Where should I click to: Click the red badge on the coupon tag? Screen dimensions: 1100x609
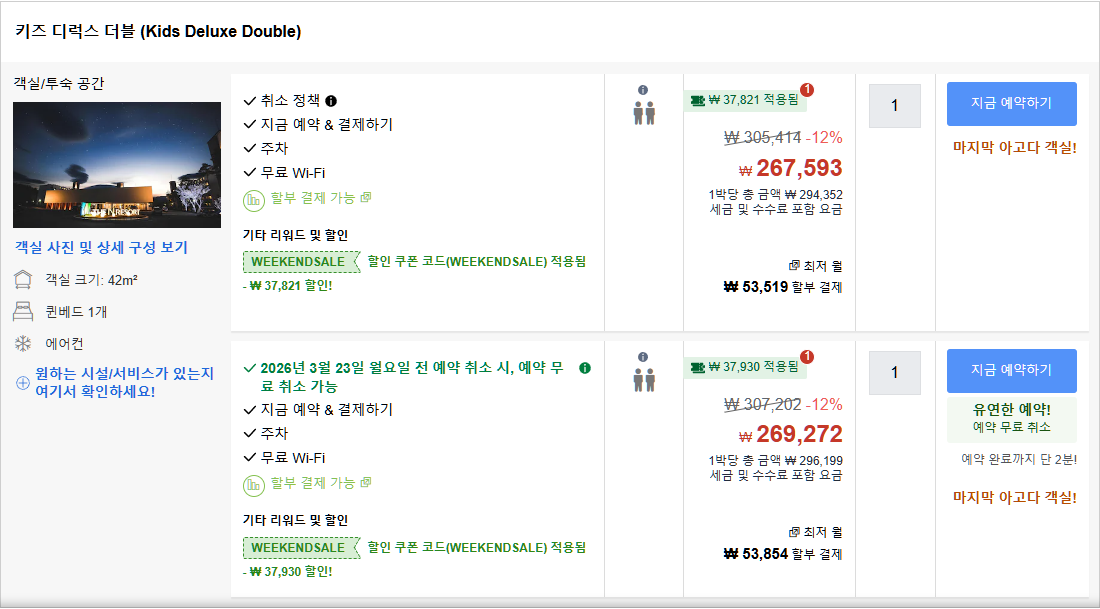pyautogui.click(x=808, y=89)
